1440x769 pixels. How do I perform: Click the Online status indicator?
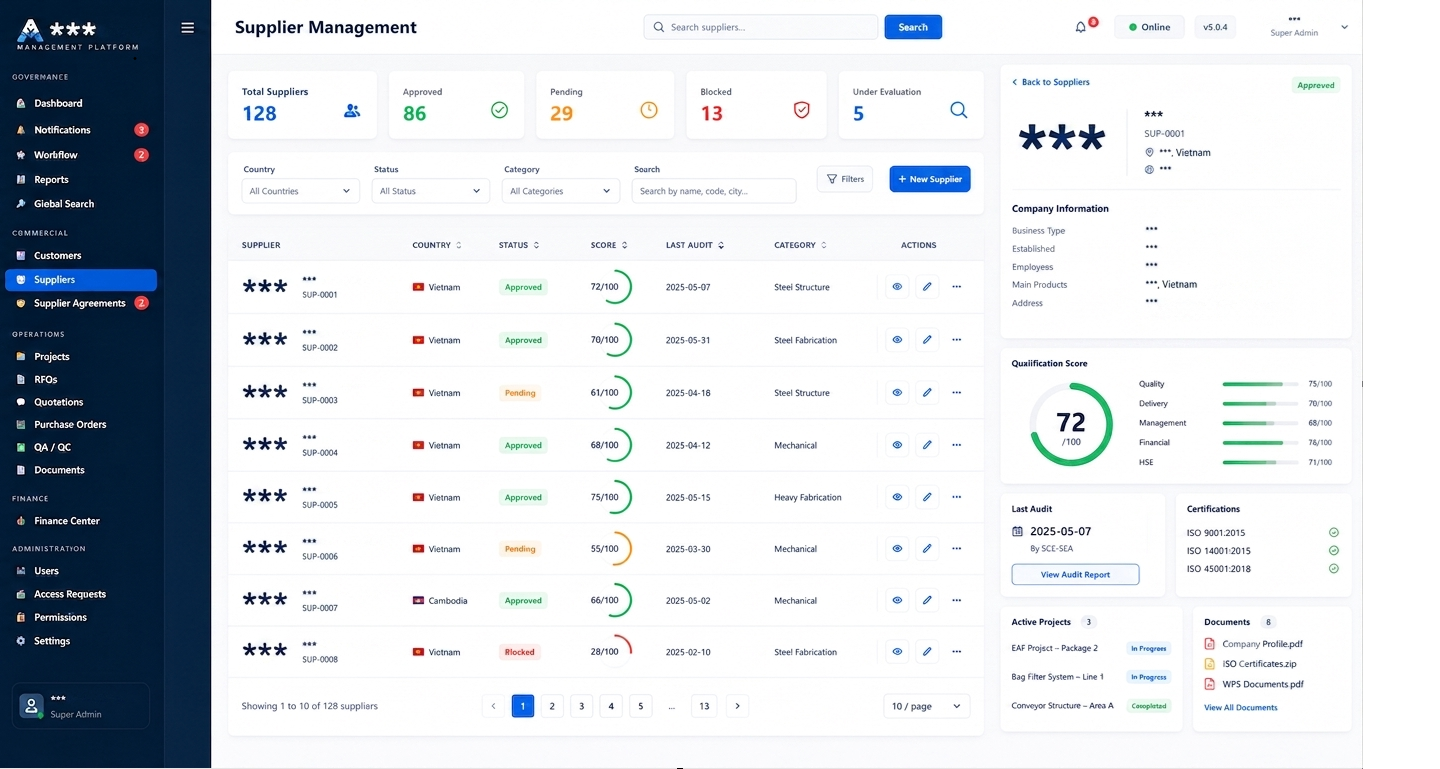point(1150,27)
